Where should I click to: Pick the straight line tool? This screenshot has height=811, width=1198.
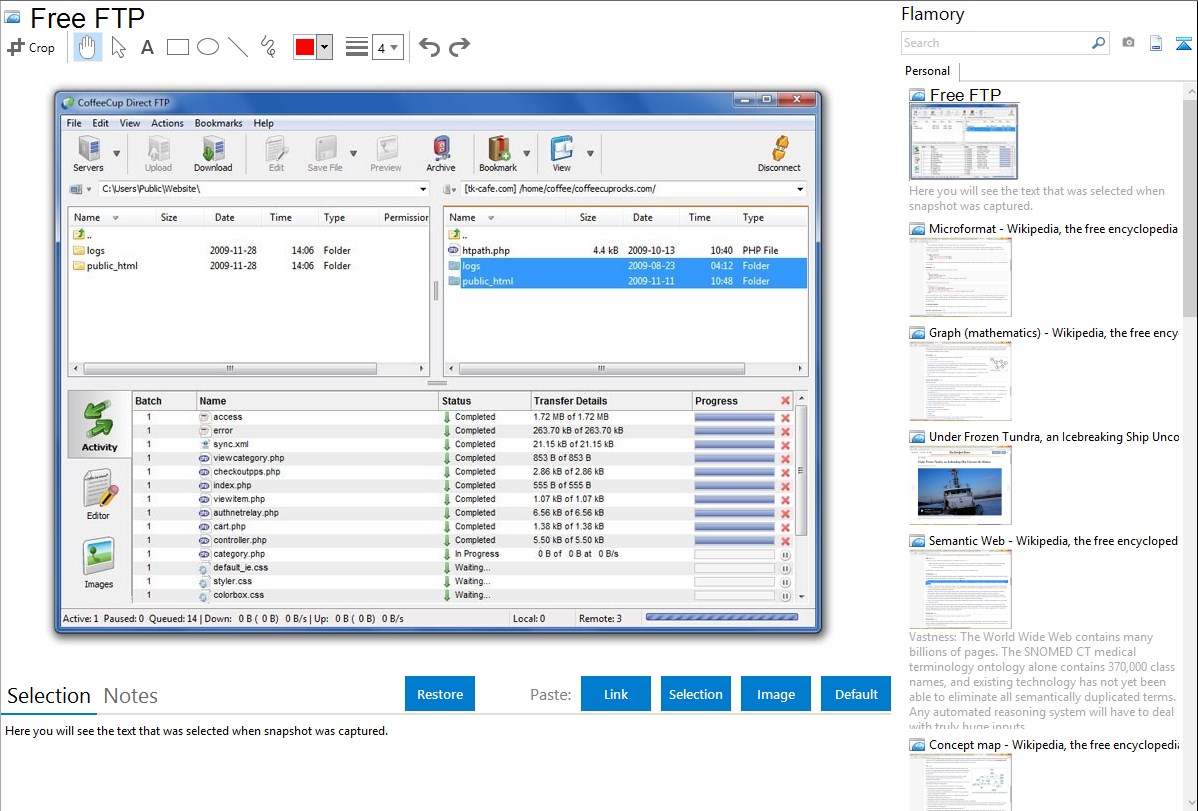(238, 47)
